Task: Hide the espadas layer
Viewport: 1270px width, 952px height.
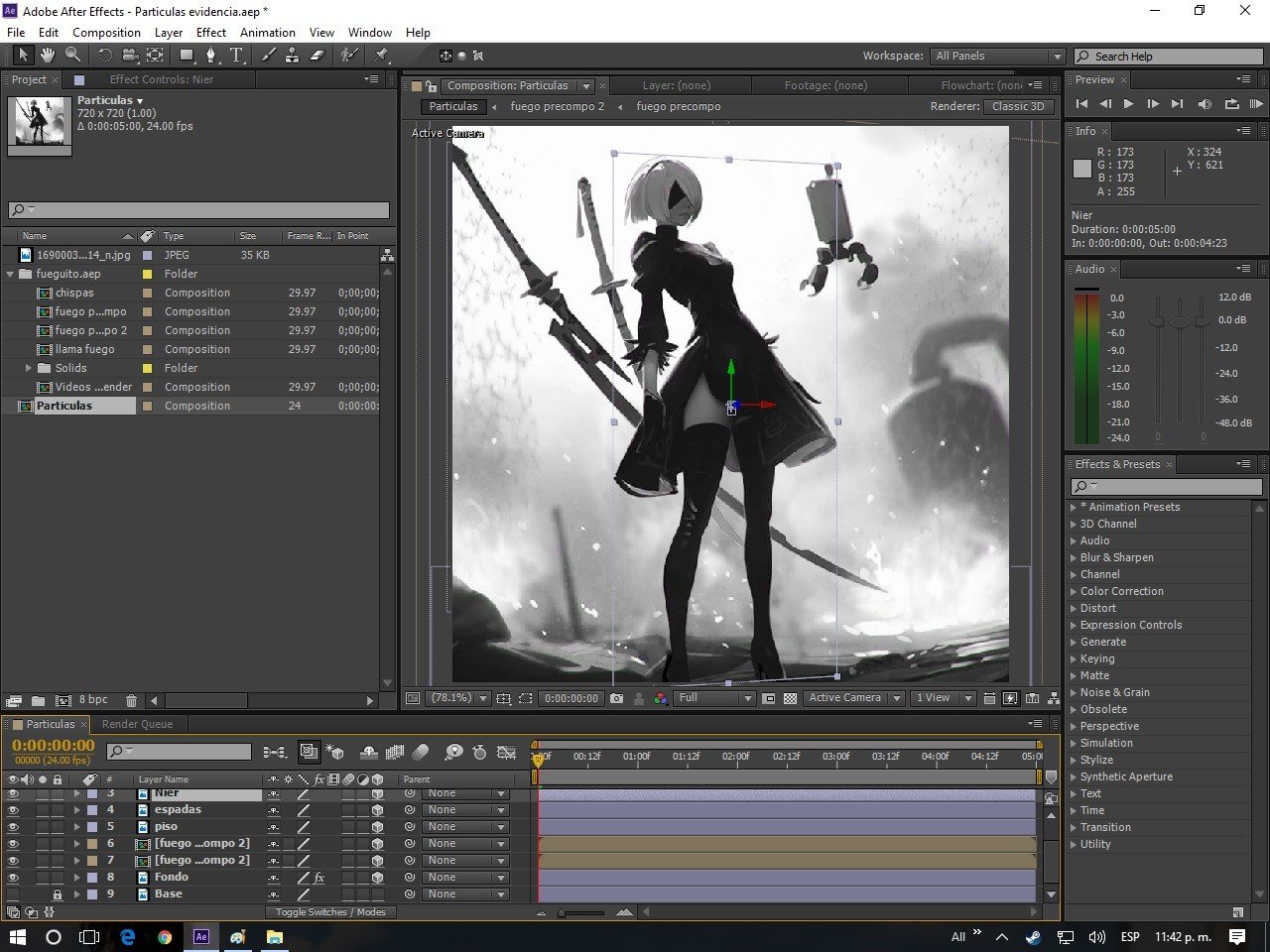Action: point(12,809)
